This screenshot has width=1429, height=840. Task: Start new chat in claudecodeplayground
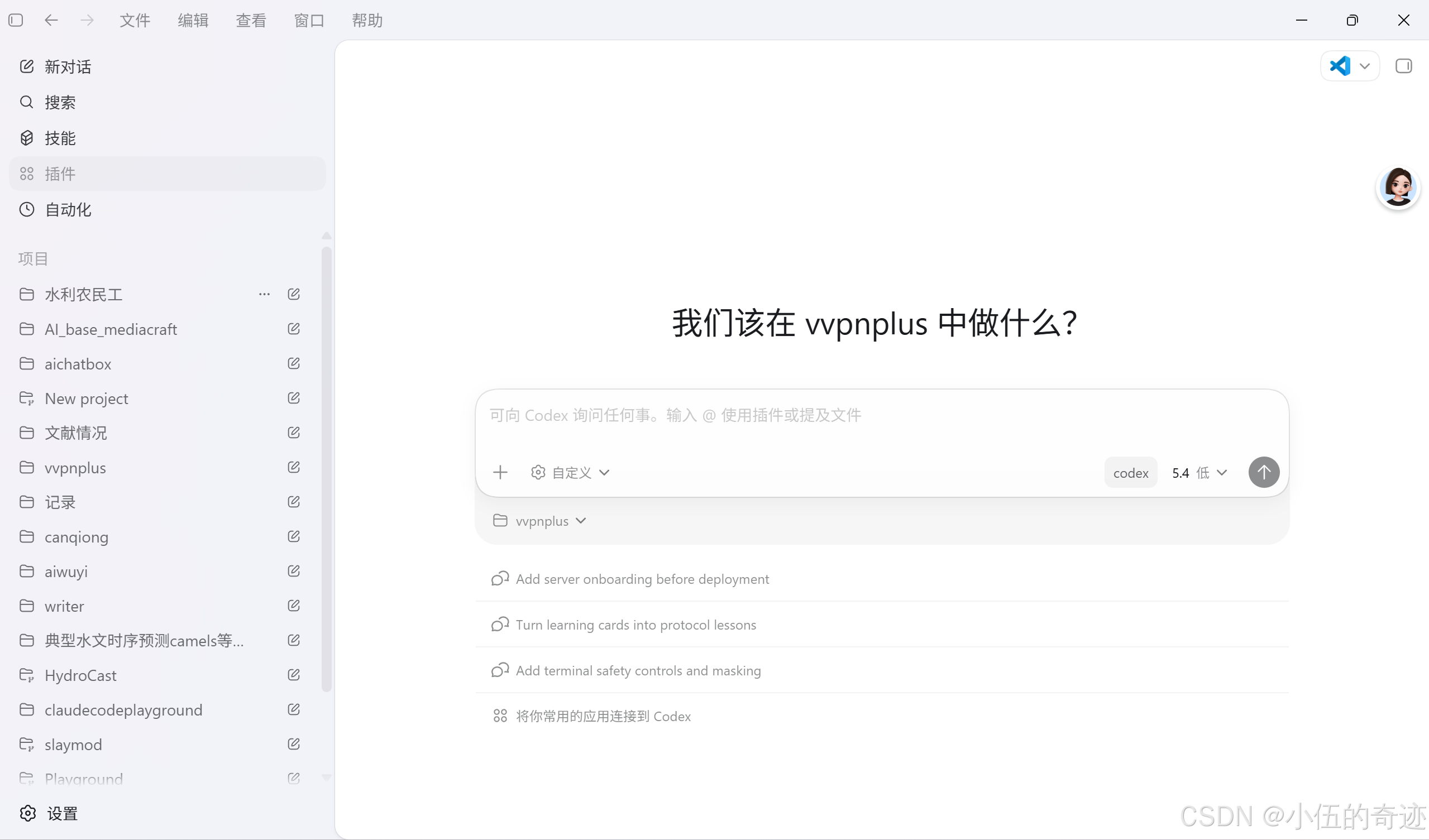294,709
